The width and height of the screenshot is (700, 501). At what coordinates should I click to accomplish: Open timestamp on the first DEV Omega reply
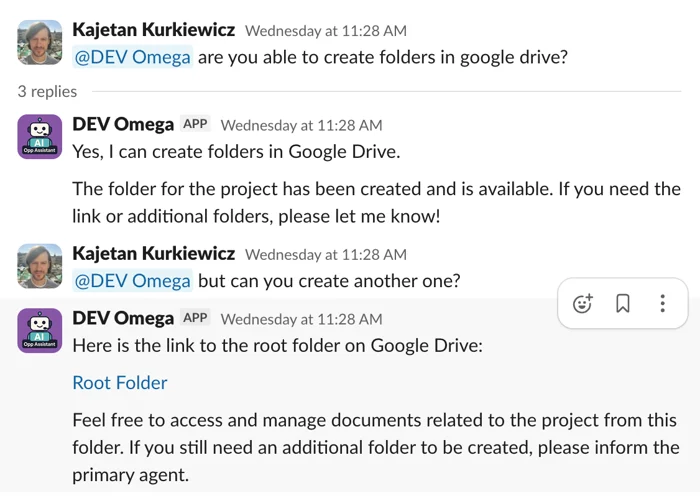(301, 125)
